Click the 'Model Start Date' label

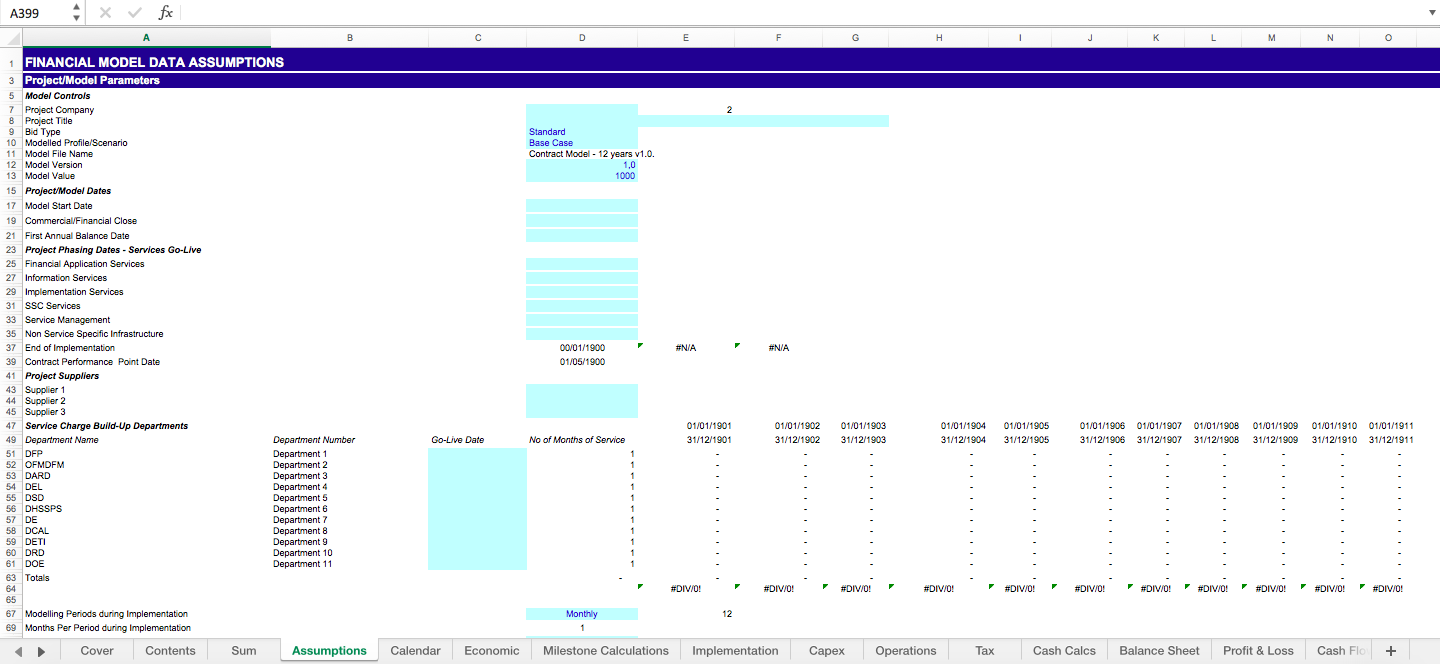pos(58,206)
